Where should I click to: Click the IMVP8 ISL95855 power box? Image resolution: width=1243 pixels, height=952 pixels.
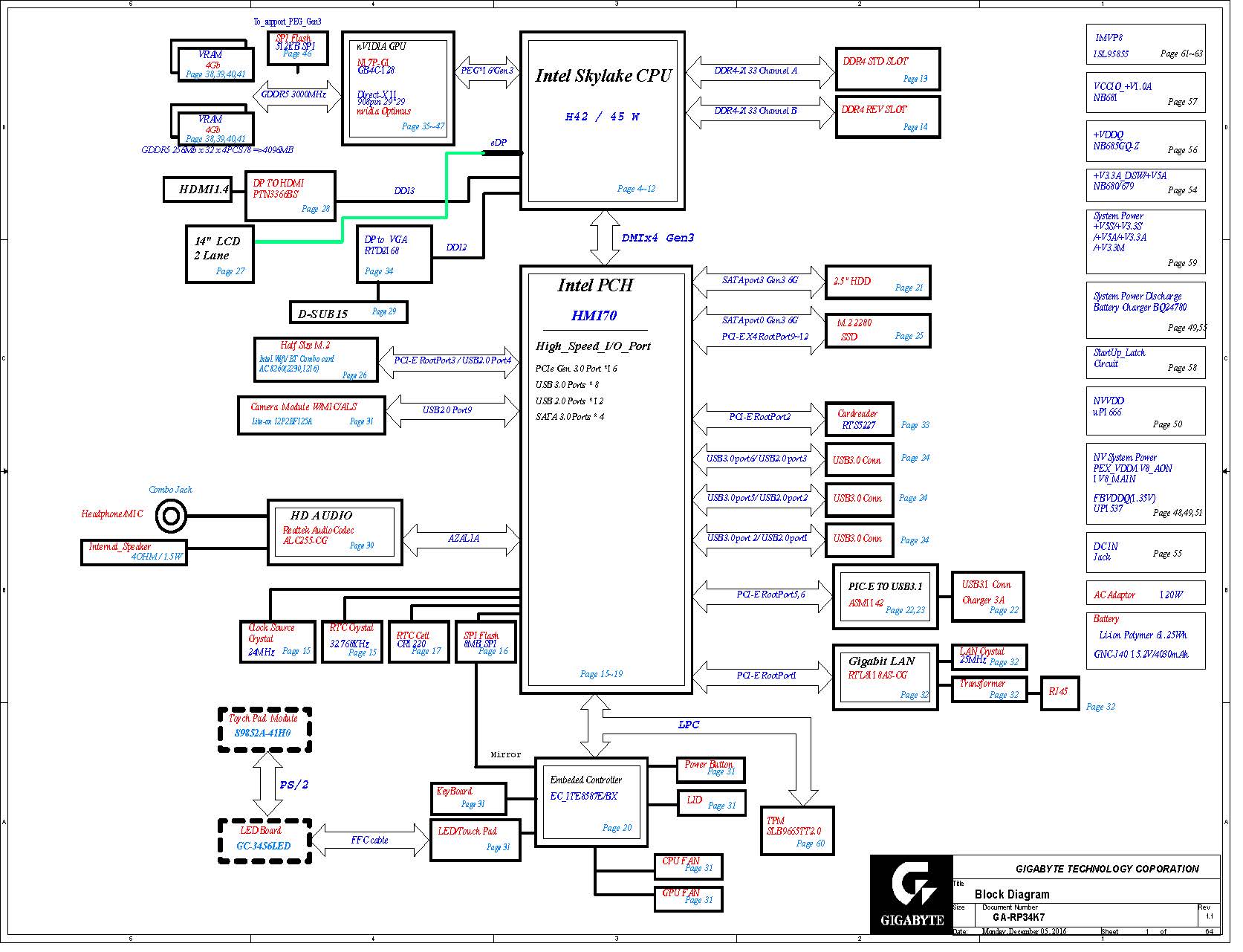(x=1145, y=45)
